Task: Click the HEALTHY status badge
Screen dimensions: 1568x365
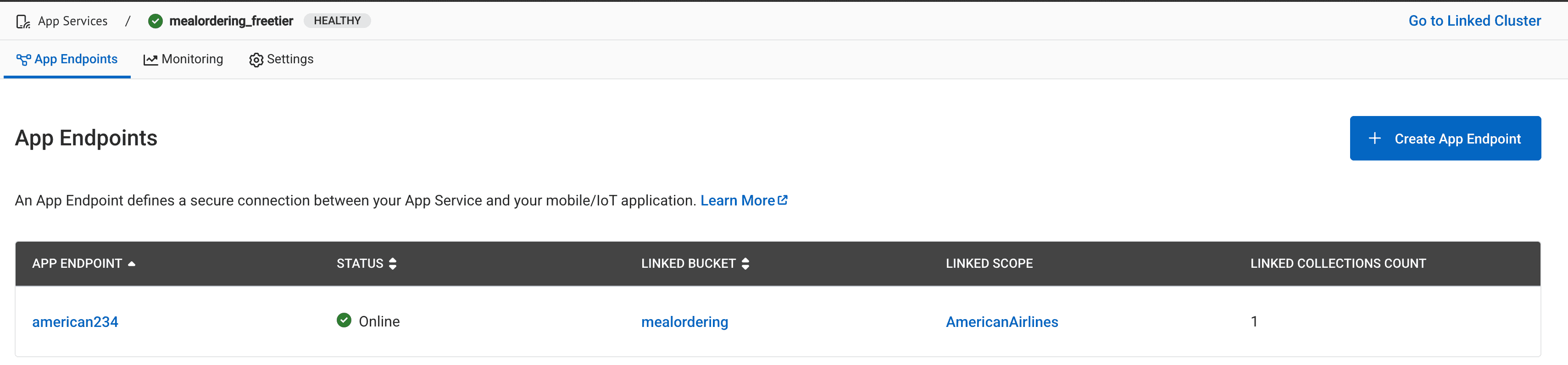Action: [337, 21]
